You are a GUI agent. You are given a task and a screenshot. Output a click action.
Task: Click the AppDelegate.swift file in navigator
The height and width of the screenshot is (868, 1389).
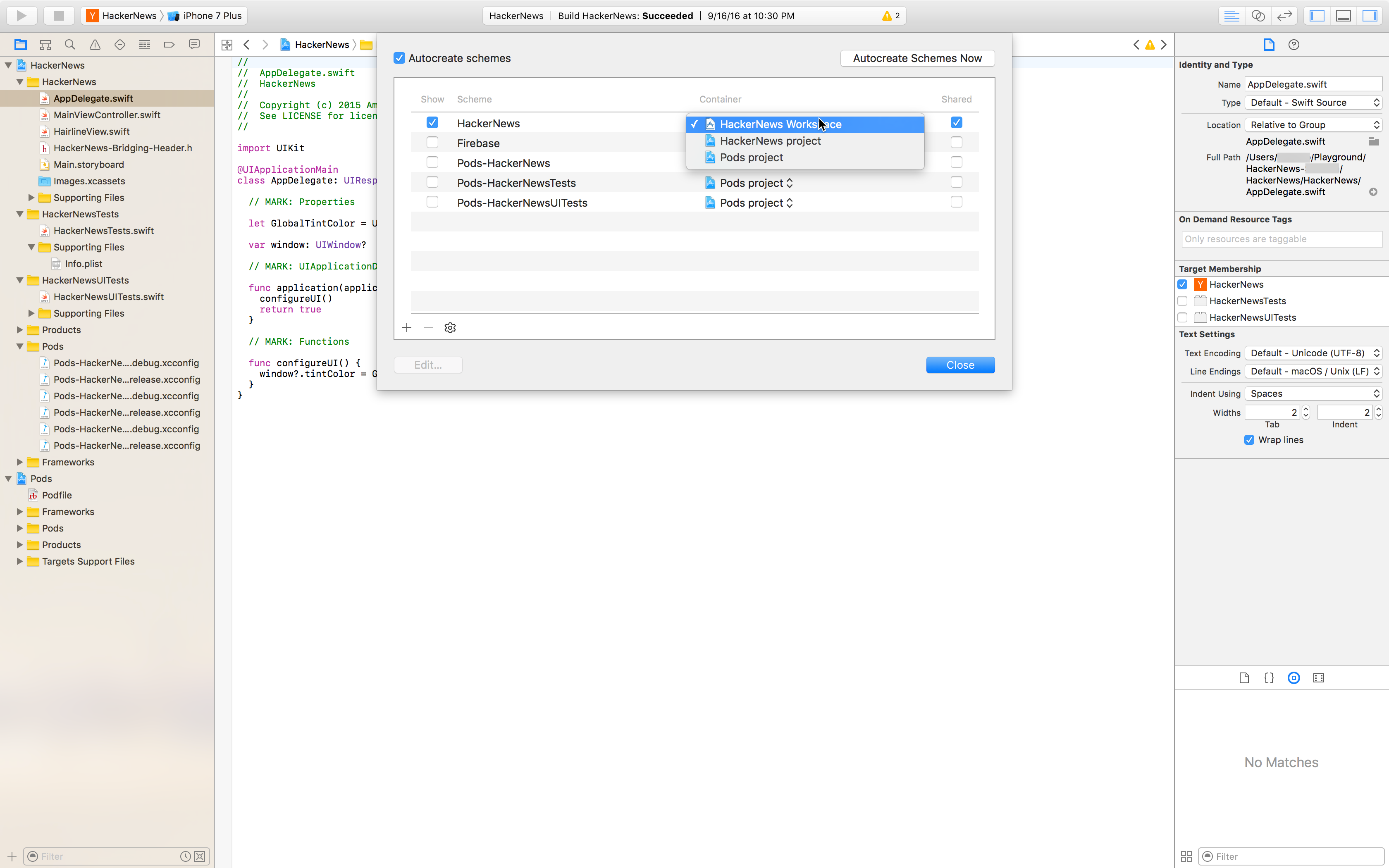coord(93,98)
